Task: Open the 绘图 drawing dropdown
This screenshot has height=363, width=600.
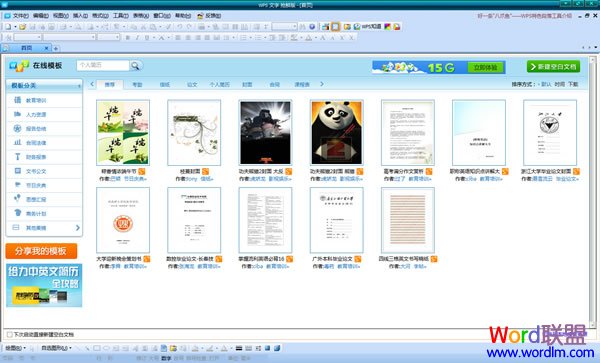Action: tap(15, 348)
